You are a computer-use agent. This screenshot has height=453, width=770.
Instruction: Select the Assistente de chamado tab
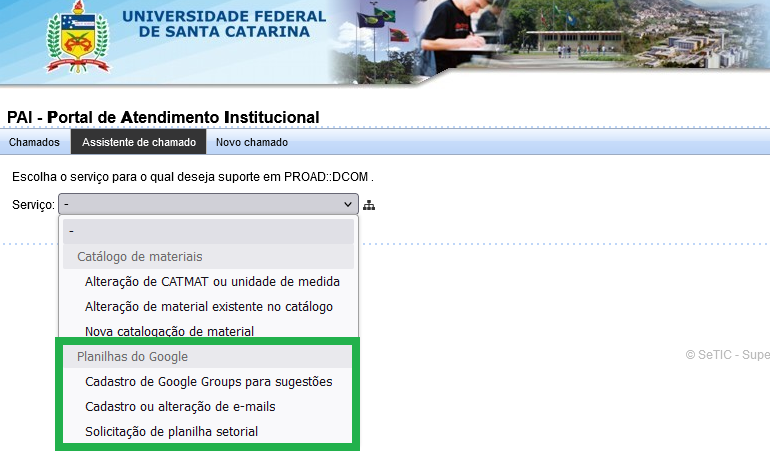coord(139,142)
